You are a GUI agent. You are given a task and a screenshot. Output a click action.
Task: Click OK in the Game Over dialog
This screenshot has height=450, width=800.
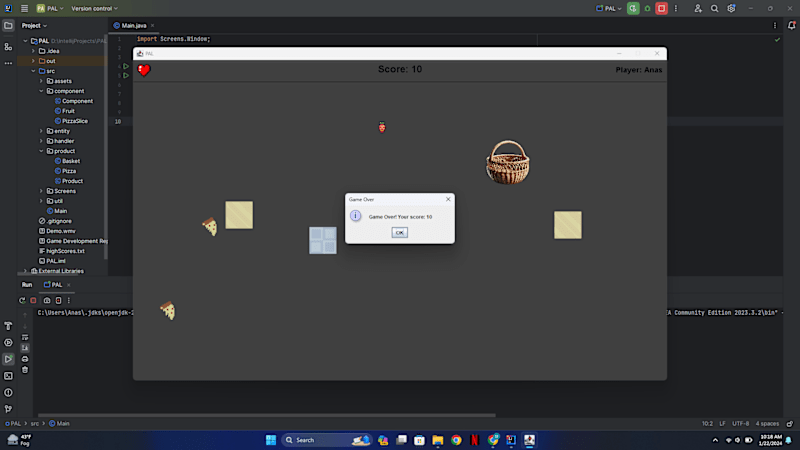tap(399, 233)
